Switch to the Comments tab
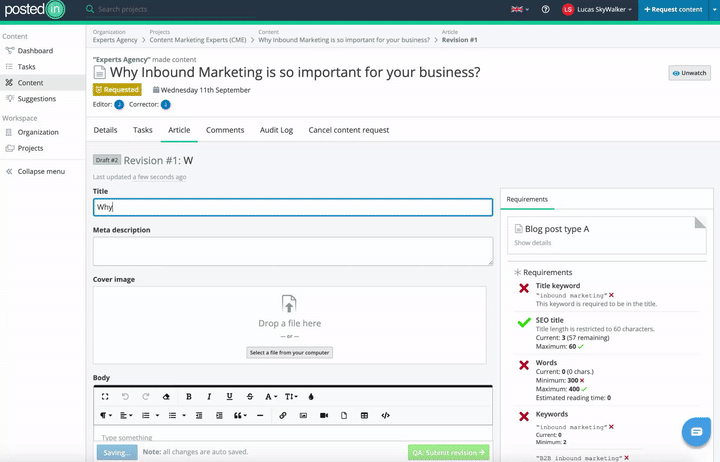The width and height of the screenshot is (720, 462). coord(225,130)
